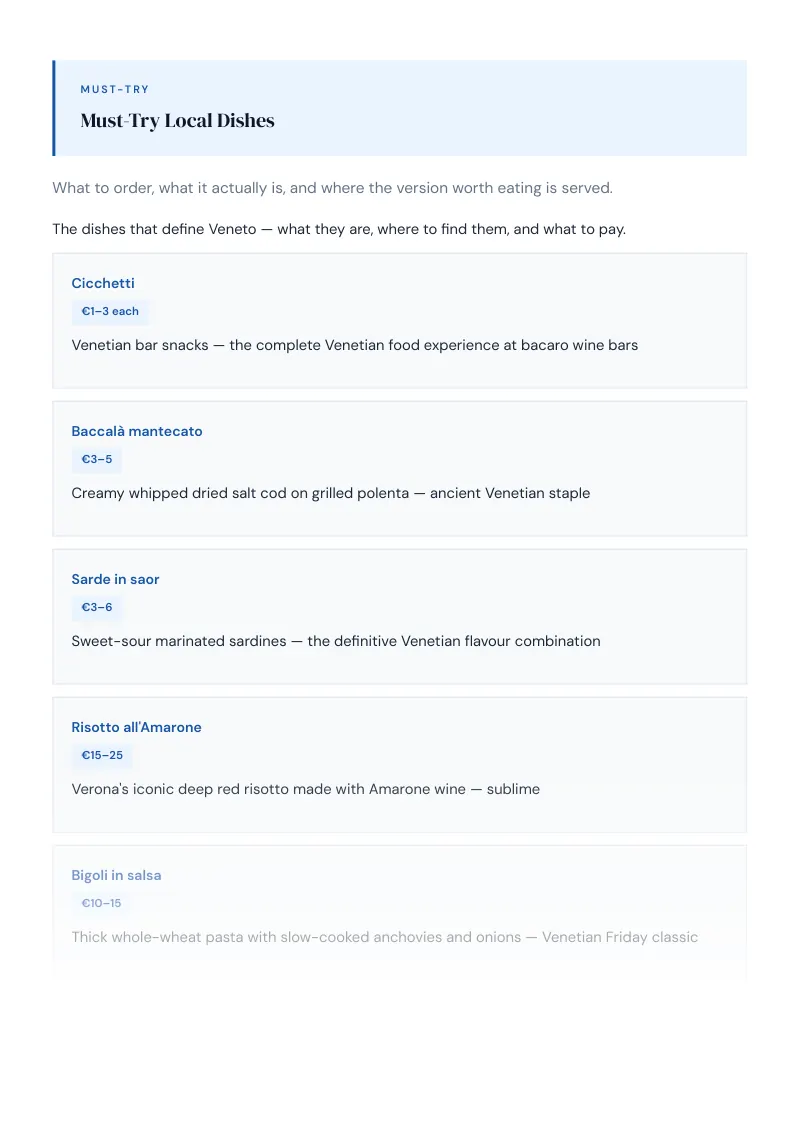Image resolution: width=800 pixels, height=1132 pixels.
Task: Click the subtitle about what to order
Action: 332,188
